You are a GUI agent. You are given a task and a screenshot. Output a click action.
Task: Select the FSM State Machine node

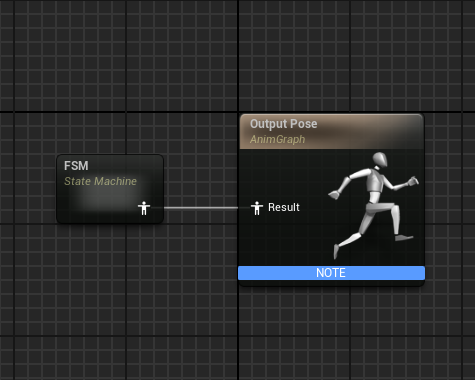click(110, 189)
